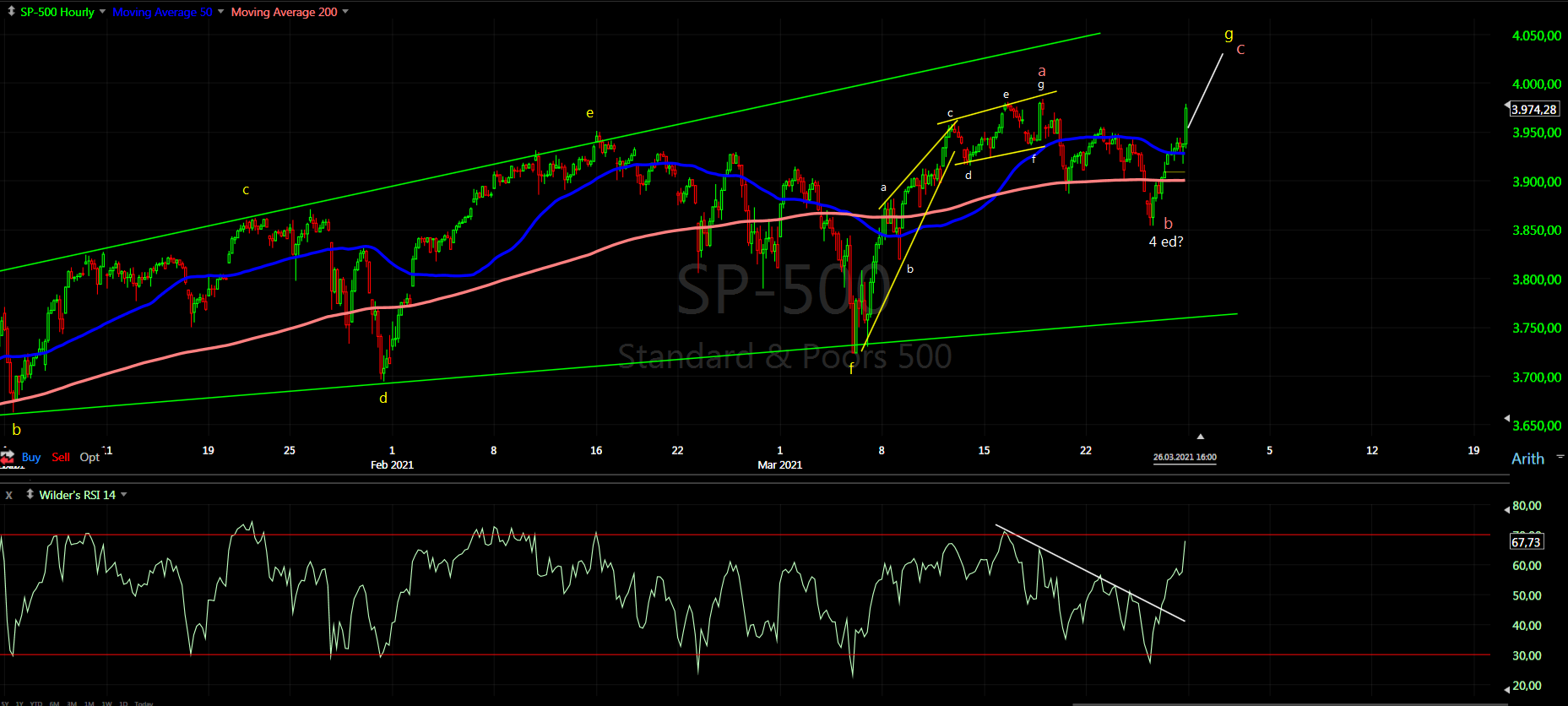Open the Moving Average 200 dropdown arrow
Image resolution: width=1568 pixels, height=706 pixels.
345,11
